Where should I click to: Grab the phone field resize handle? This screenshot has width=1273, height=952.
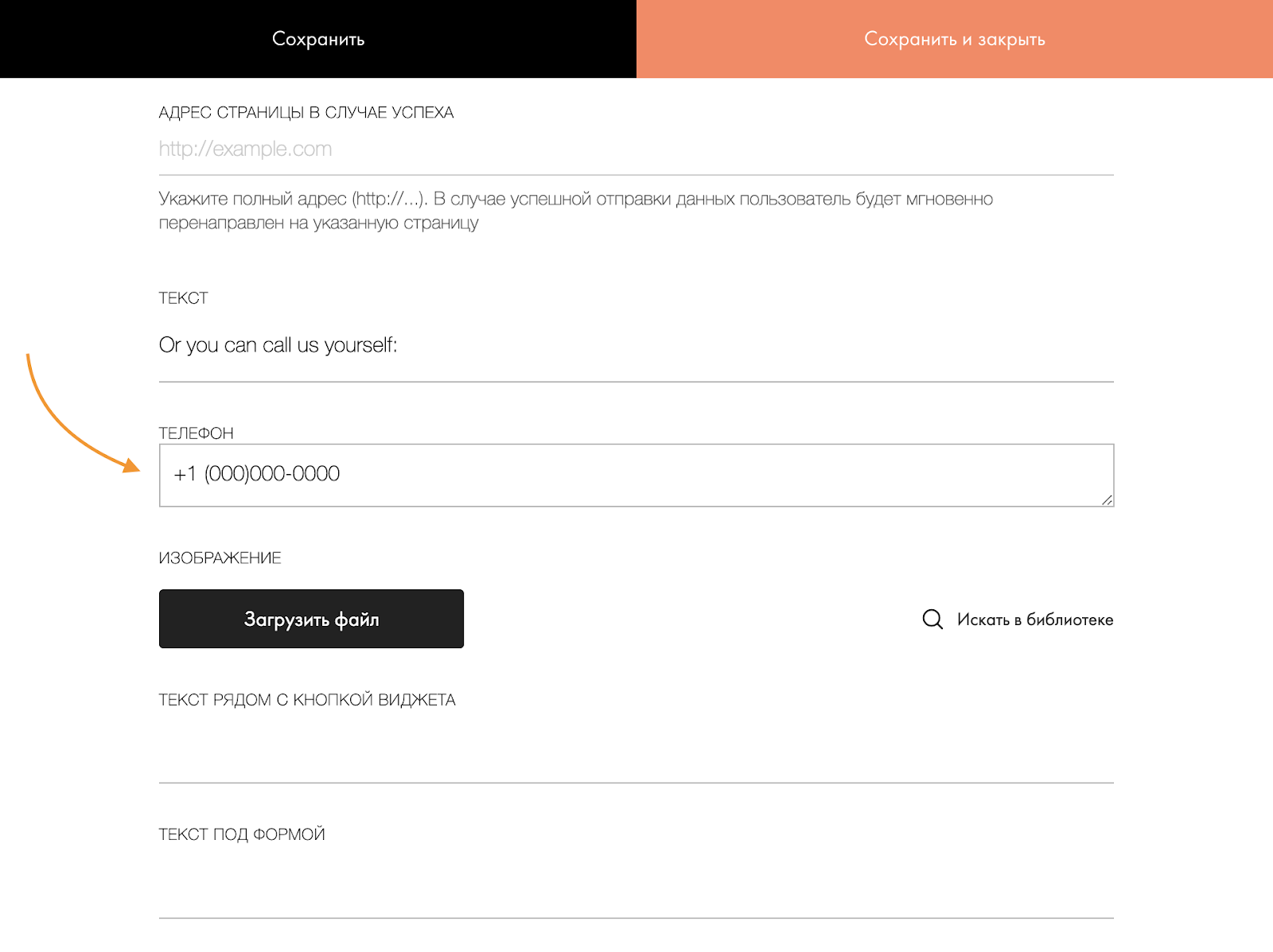click(1107, 499)
